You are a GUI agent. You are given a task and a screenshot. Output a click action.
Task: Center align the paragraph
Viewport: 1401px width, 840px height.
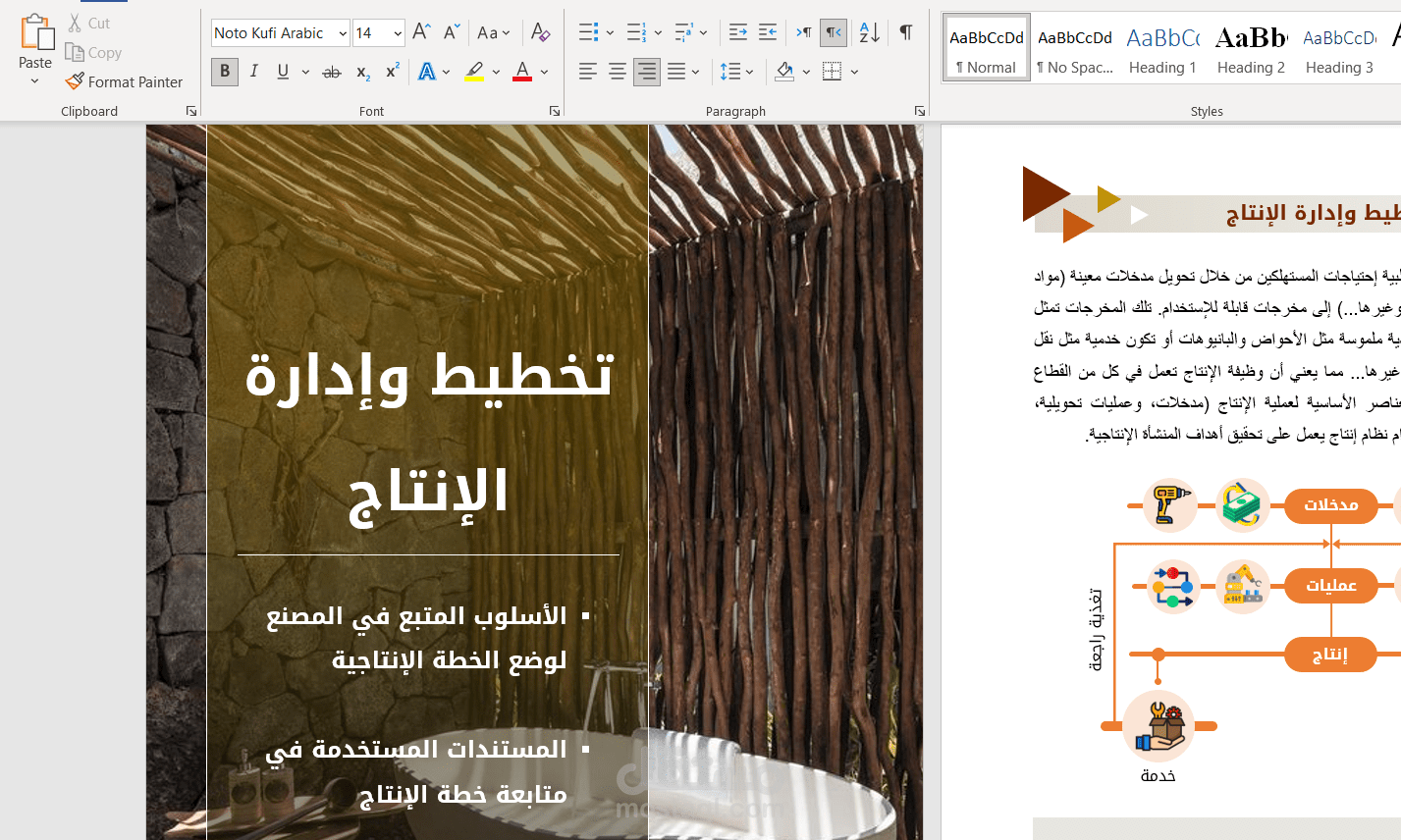click(x=618, y=72)
